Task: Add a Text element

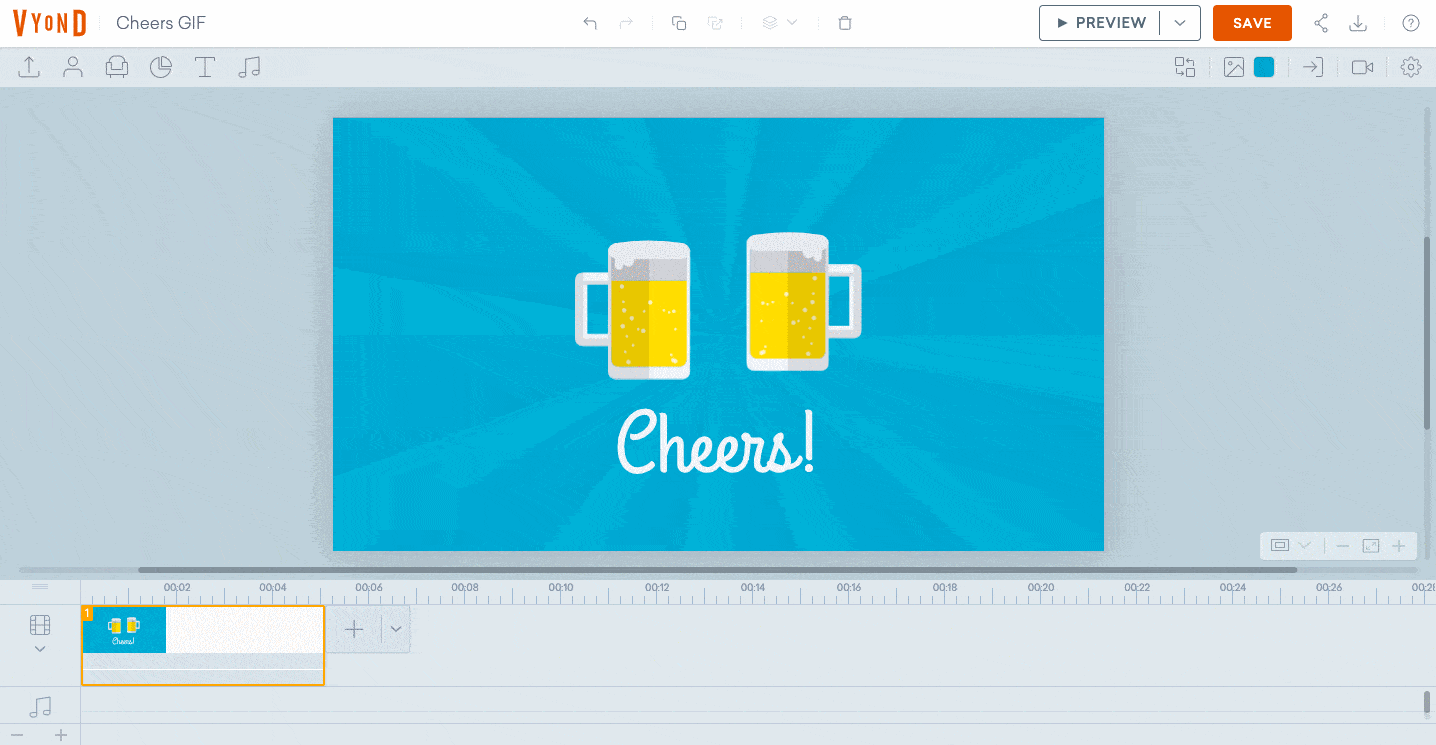Action: [x=205, y=67]
